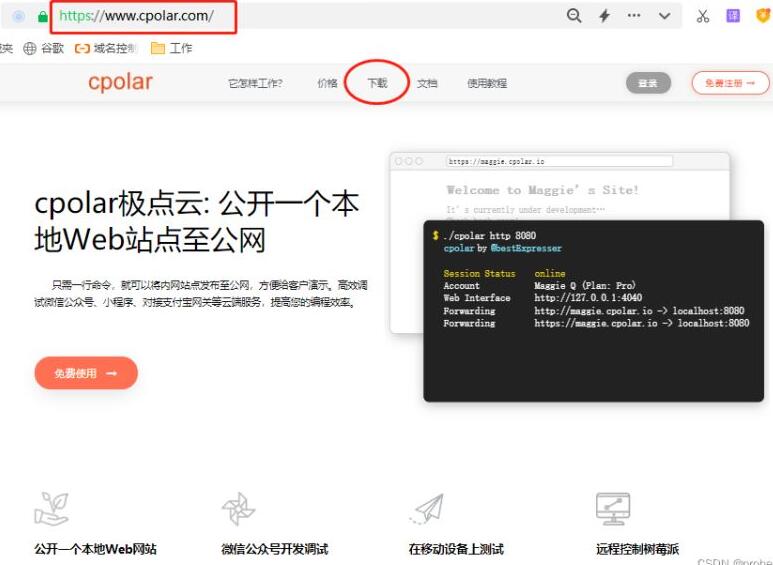
Task: Click the plant-in-hand icon above 公开一个本地Web网站
Action: click(x=51, y=508)
